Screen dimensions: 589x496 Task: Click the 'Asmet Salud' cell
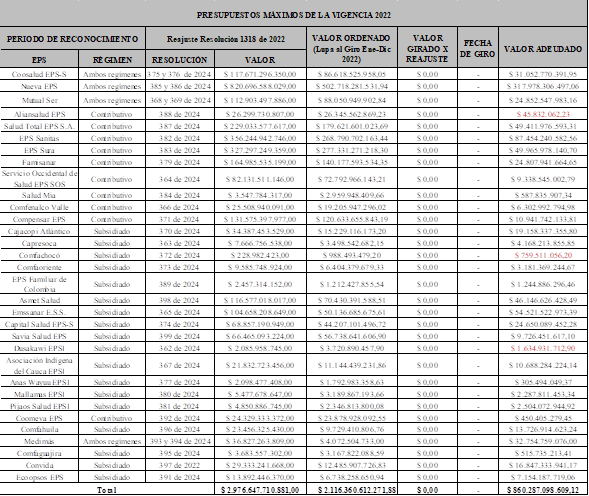click(39, 300)
